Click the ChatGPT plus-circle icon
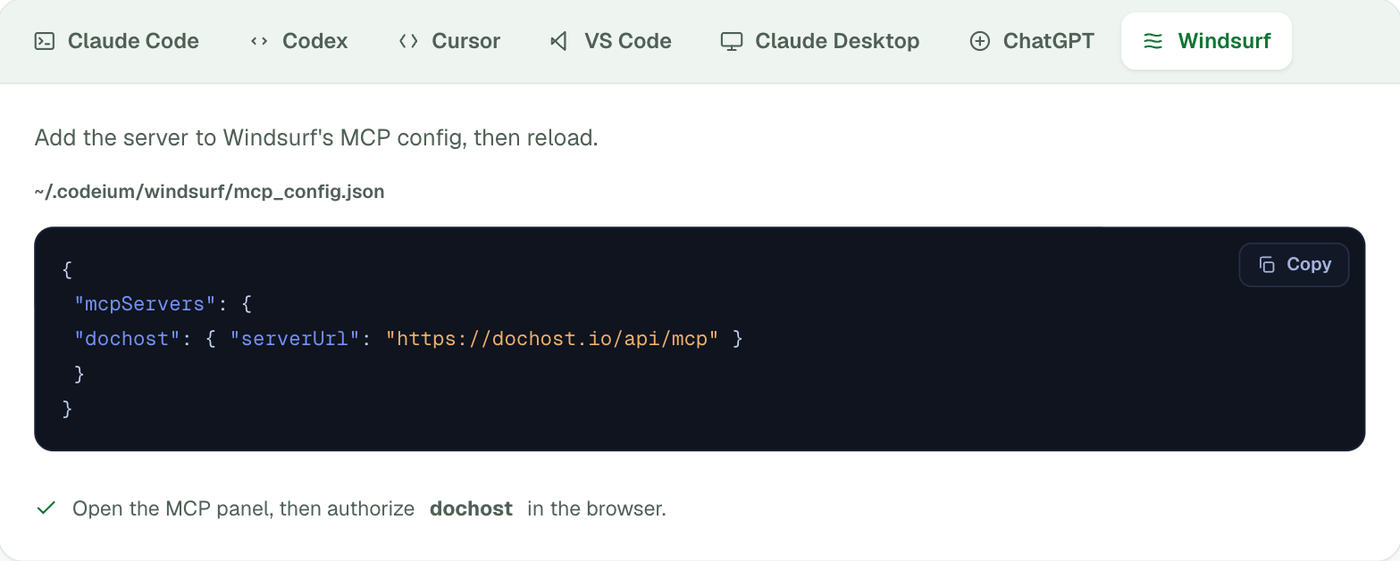1400x561 pixels. [x=980, y=41]
